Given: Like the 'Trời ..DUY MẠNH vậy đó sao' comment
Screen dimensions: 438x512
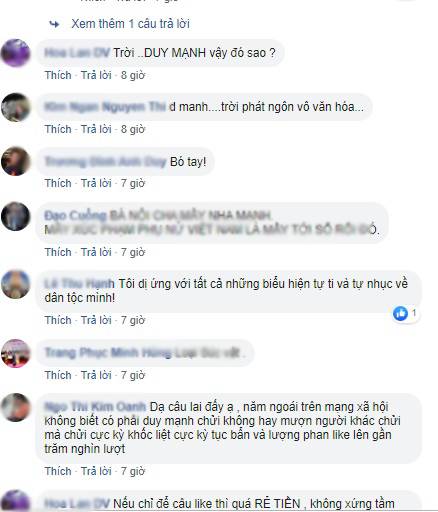Looking at the screenshot, I should pyautogui.click(x=58, y=75).
